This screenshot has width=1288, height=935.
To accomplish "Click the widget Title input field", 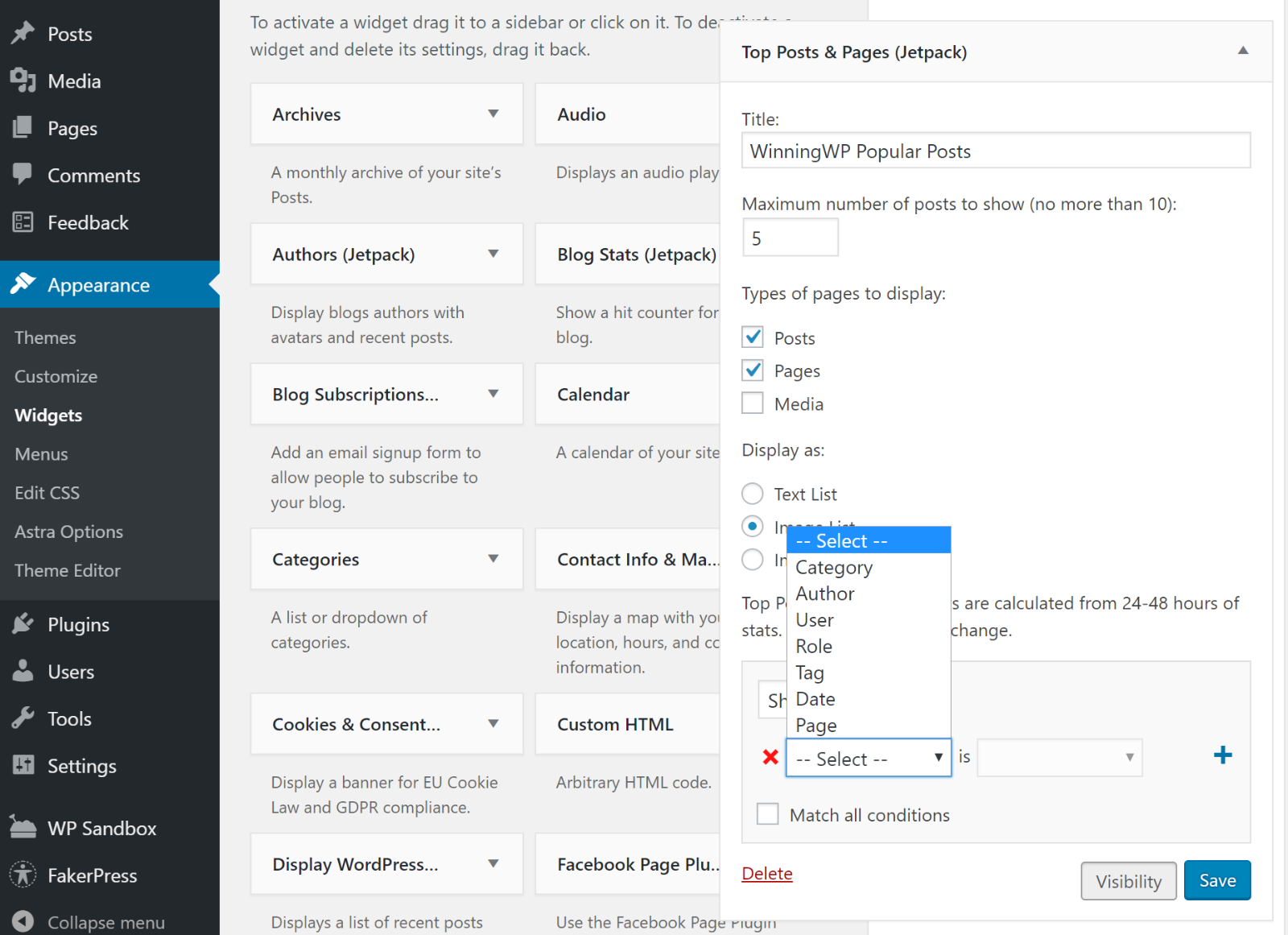I will (x=996, y=151).
